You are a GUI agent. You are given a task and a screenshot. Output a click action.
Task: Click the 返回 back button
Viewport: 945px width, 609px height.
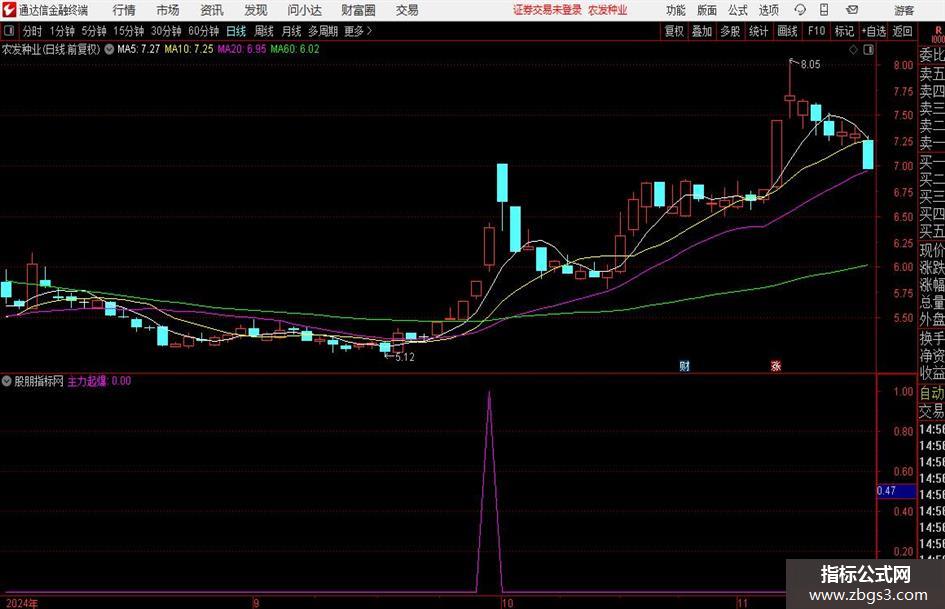(902, 31)
